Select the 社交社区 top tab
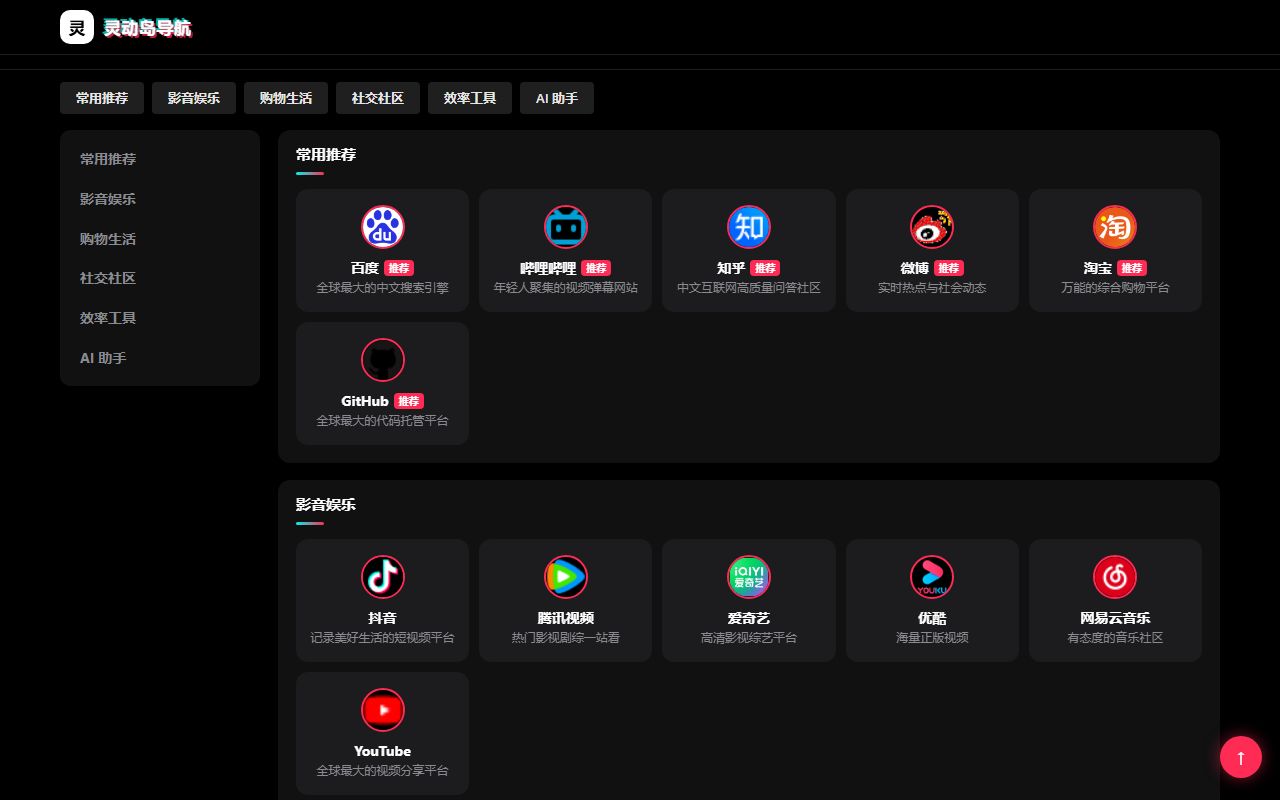1280x800 pixels. point(378,98)
